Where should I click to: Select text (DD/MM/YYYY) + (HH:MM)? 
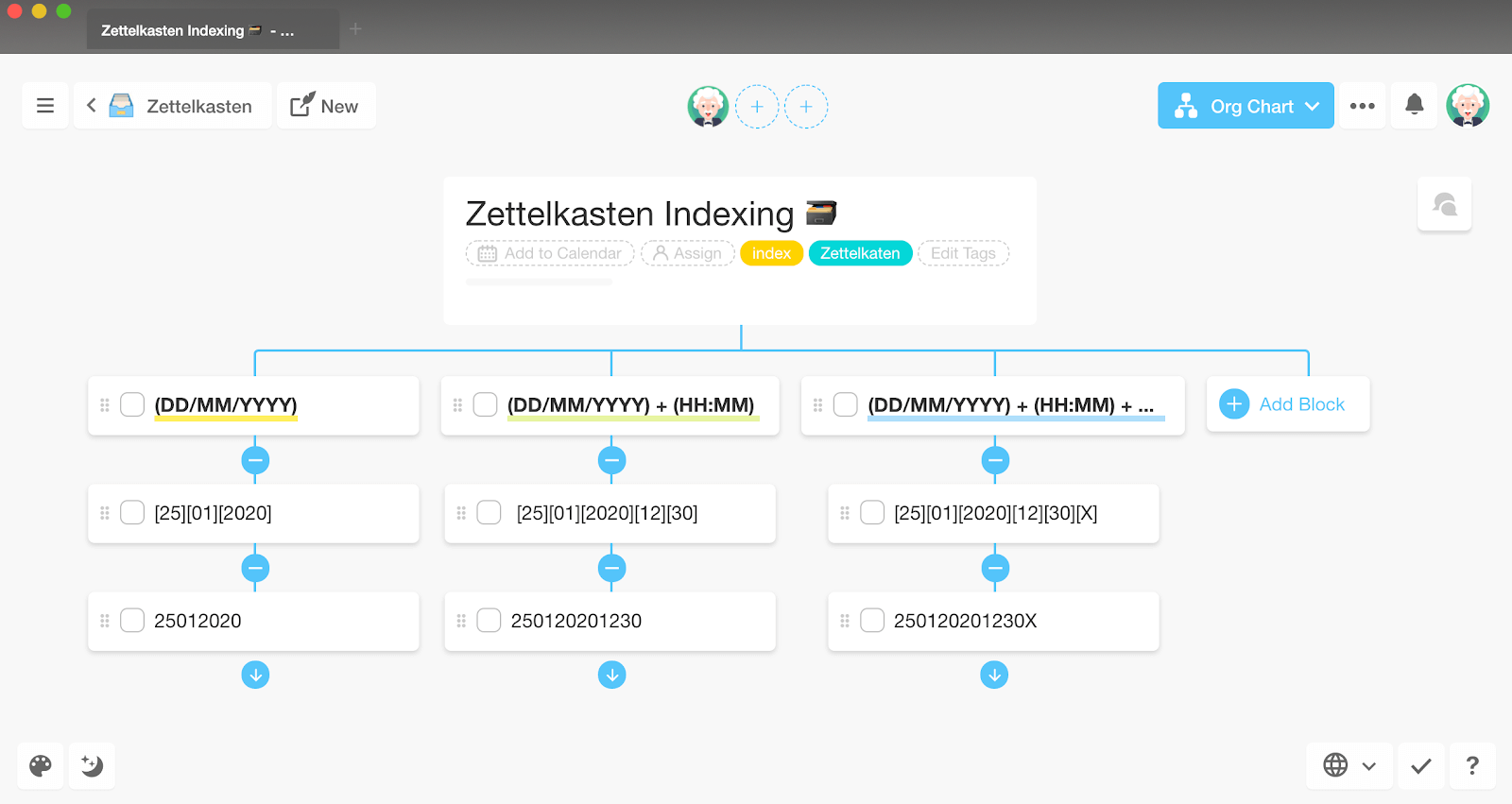point(631,405)
